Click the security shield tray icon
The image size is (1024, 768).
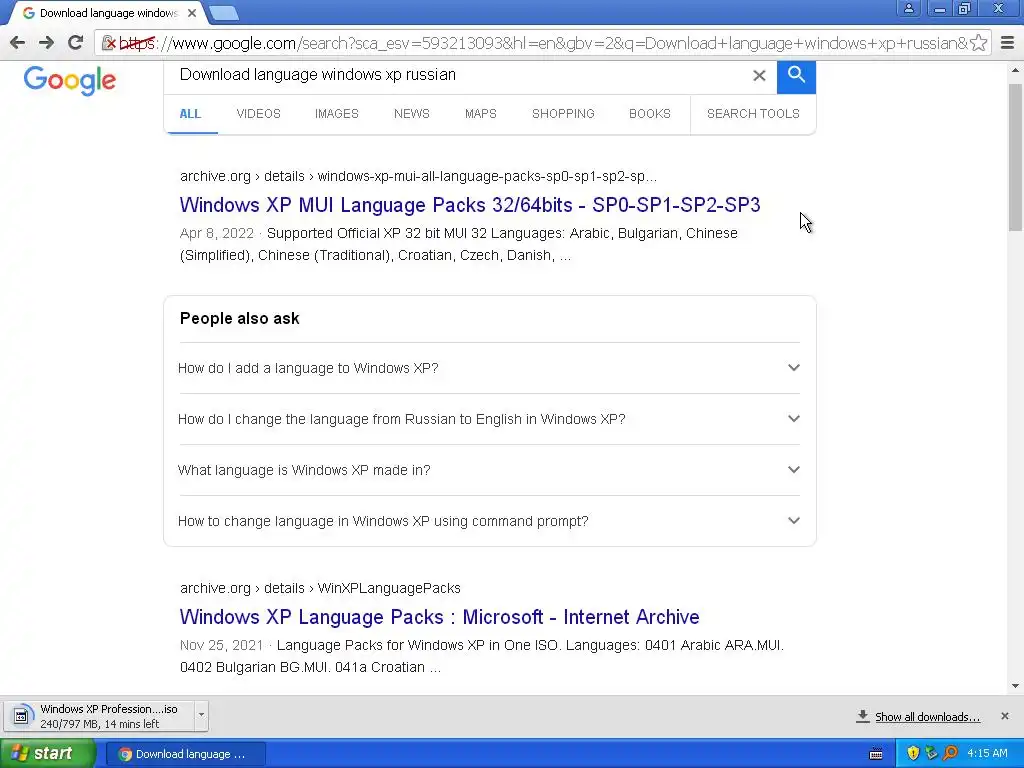pyautogui.click(x=912, y=754)
